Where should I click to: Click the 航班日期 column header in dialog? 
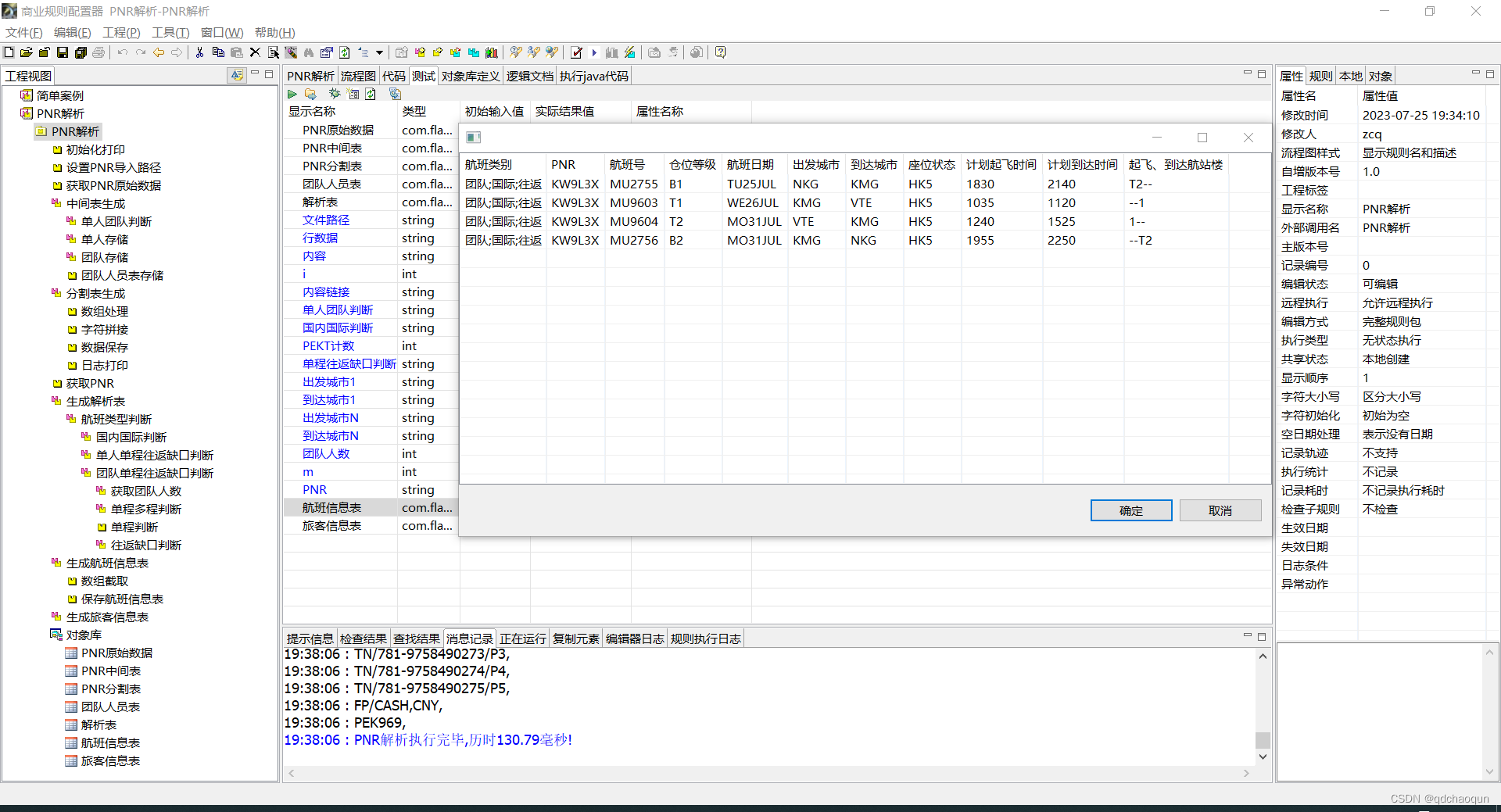coord(750,165)
